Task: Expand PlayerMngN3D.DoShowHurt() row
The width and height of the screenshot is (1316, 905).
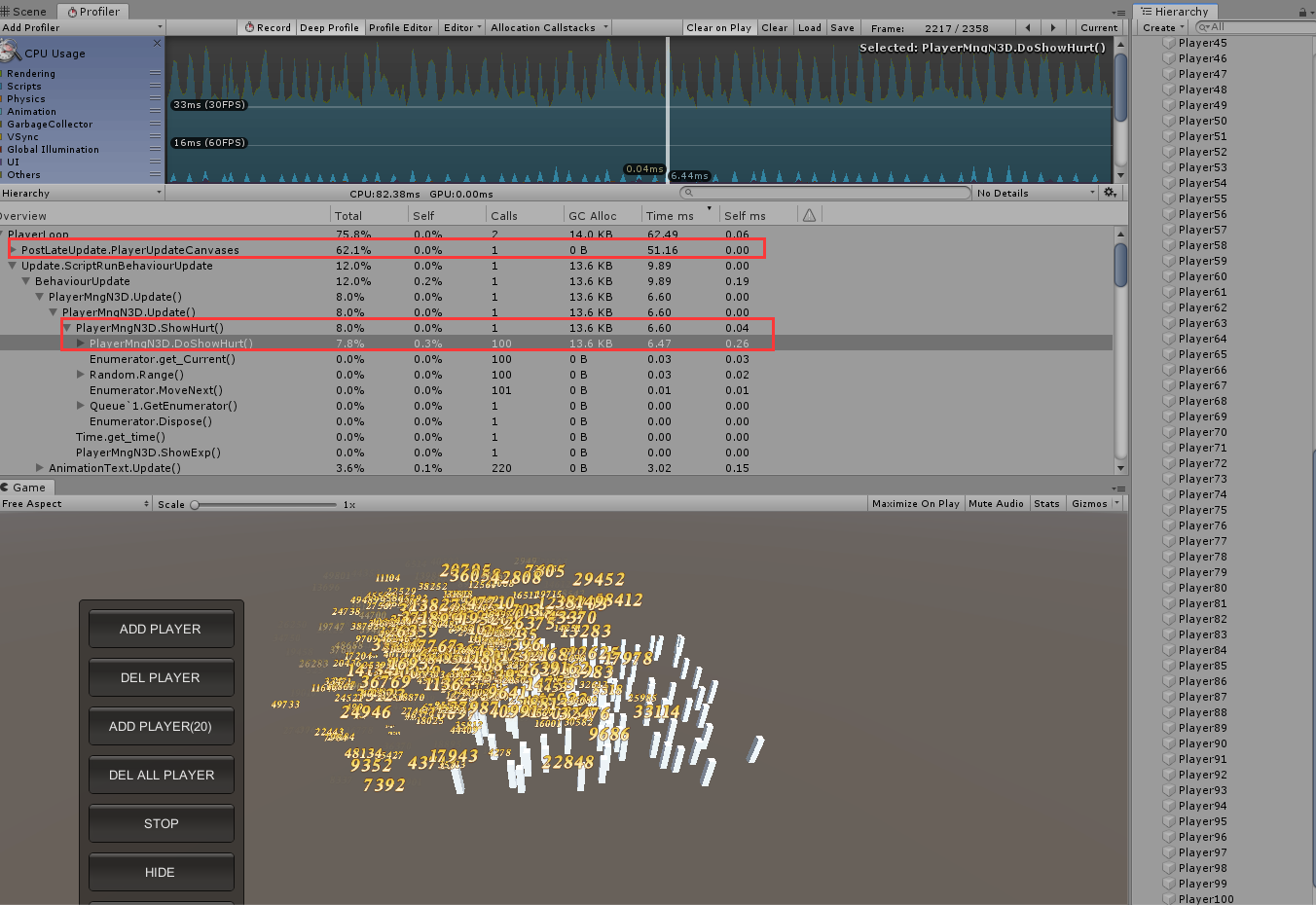Action: coord(81,344)
